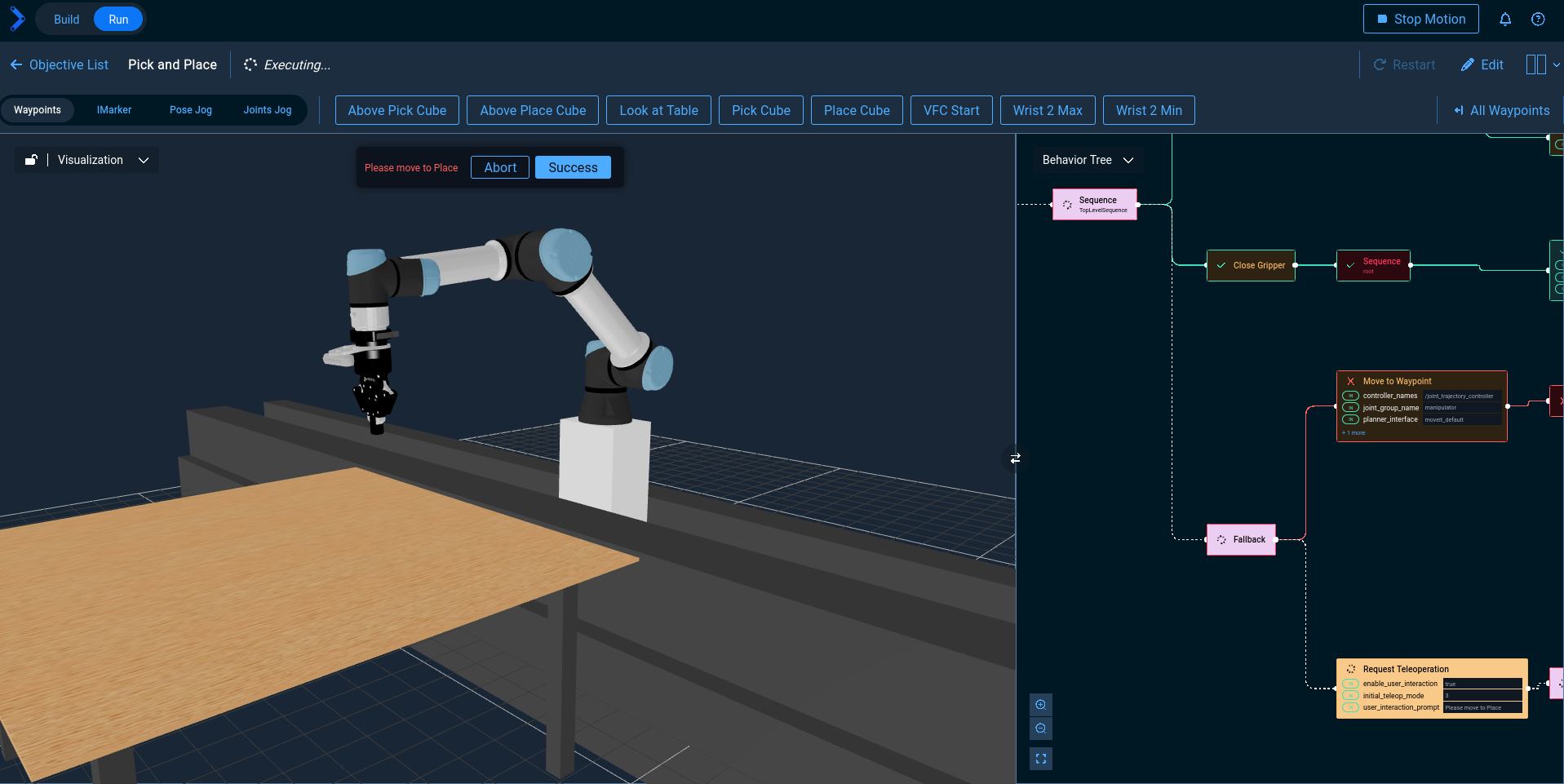Viewport: 1564px width, 784px height.
Task: Zoom out on the behavior tree
Action: [1041, 728]
